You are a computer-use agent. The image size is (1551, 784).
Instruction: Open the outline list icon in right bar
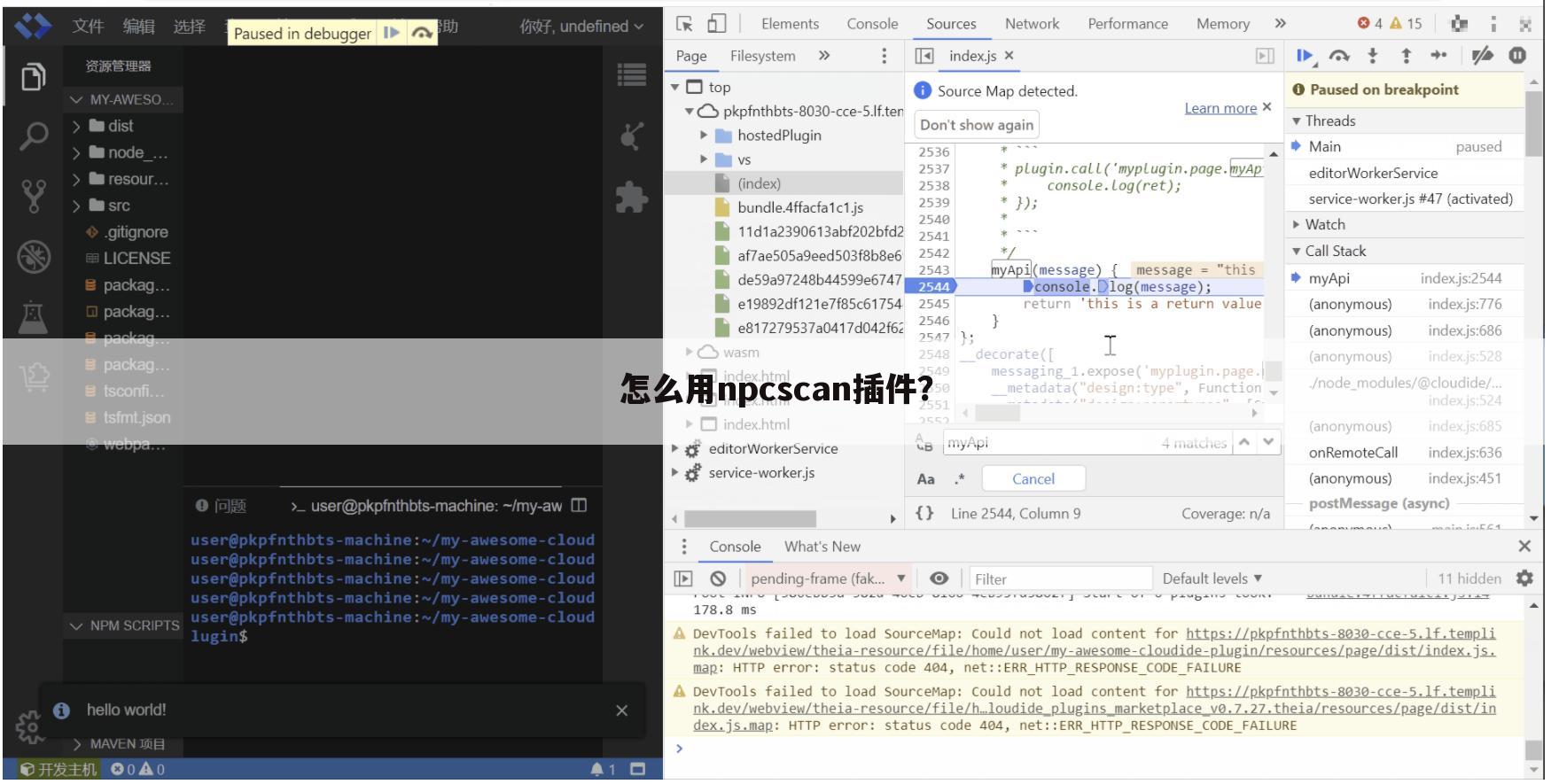(x=631, y=74)
